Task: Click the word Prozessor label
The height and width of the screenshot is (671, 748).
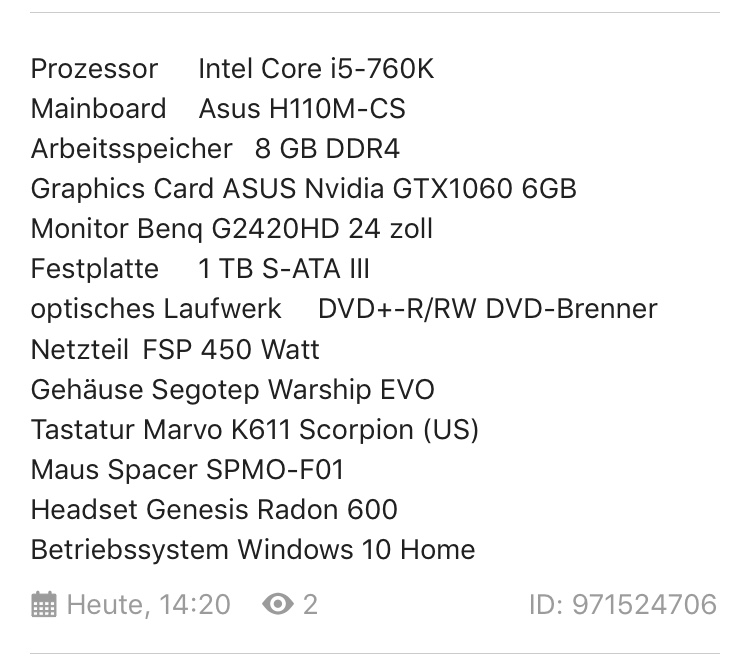Action: pyautogui.click(x=94, y=69)
